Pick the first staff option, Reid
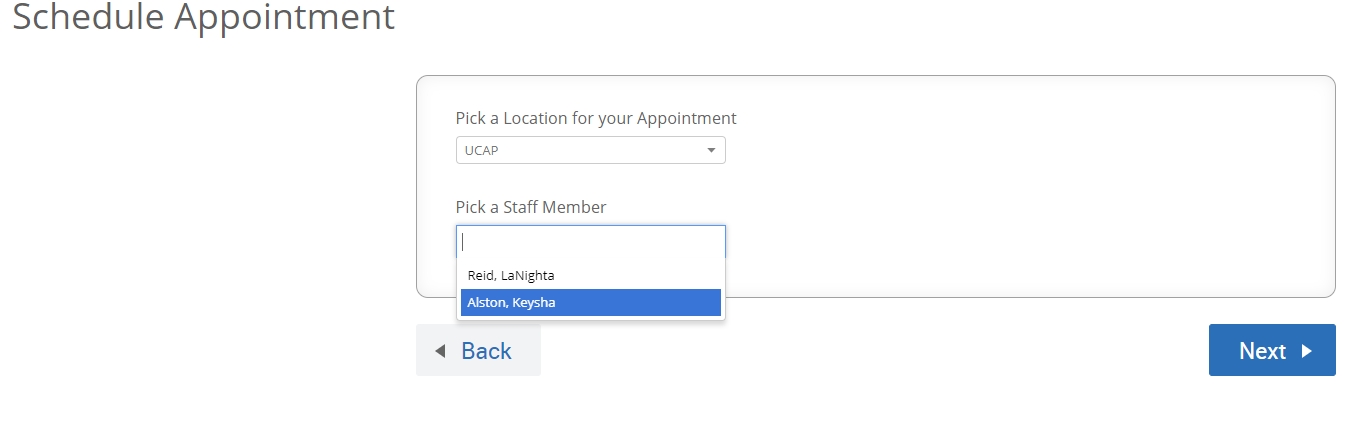The height and width of the screenshot is (422, 1353). point(590,275)
